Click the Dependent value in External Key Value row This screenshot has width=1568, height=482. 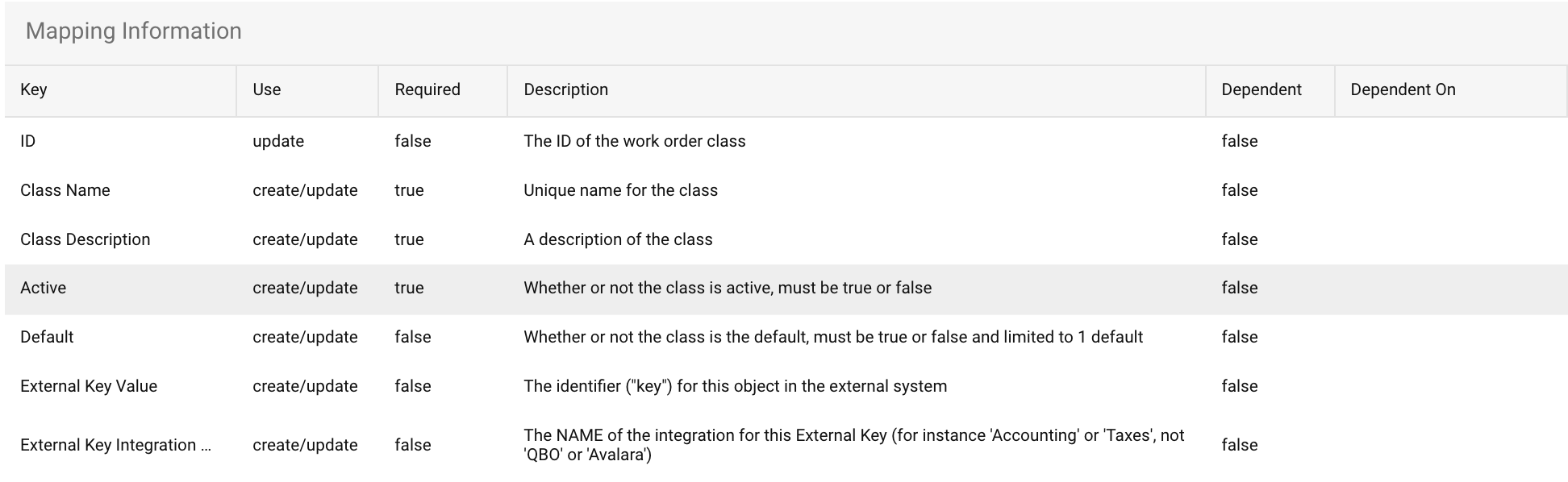[1240, 386]
